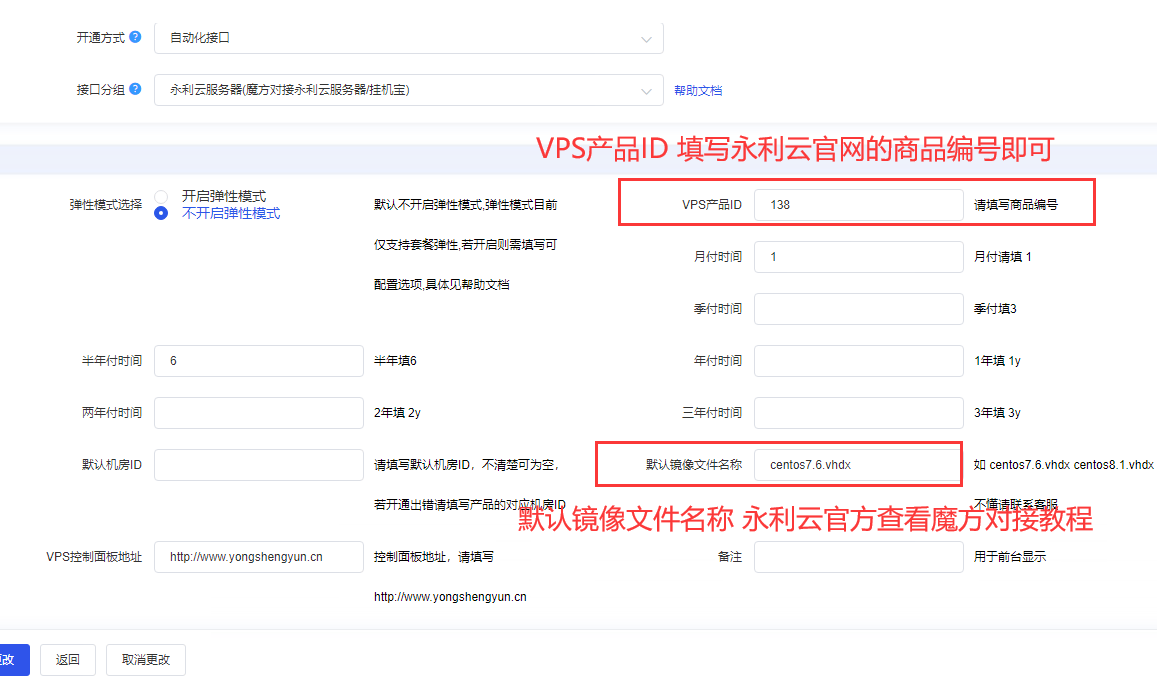
Task: Click the VPS产品ID input field
Action: point(858,204)
